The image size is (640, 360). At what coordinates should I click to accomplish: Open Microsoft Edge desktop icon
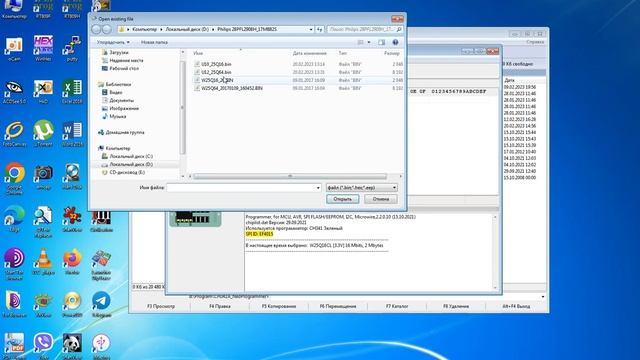pyautogui.click(x=14, y=220)
